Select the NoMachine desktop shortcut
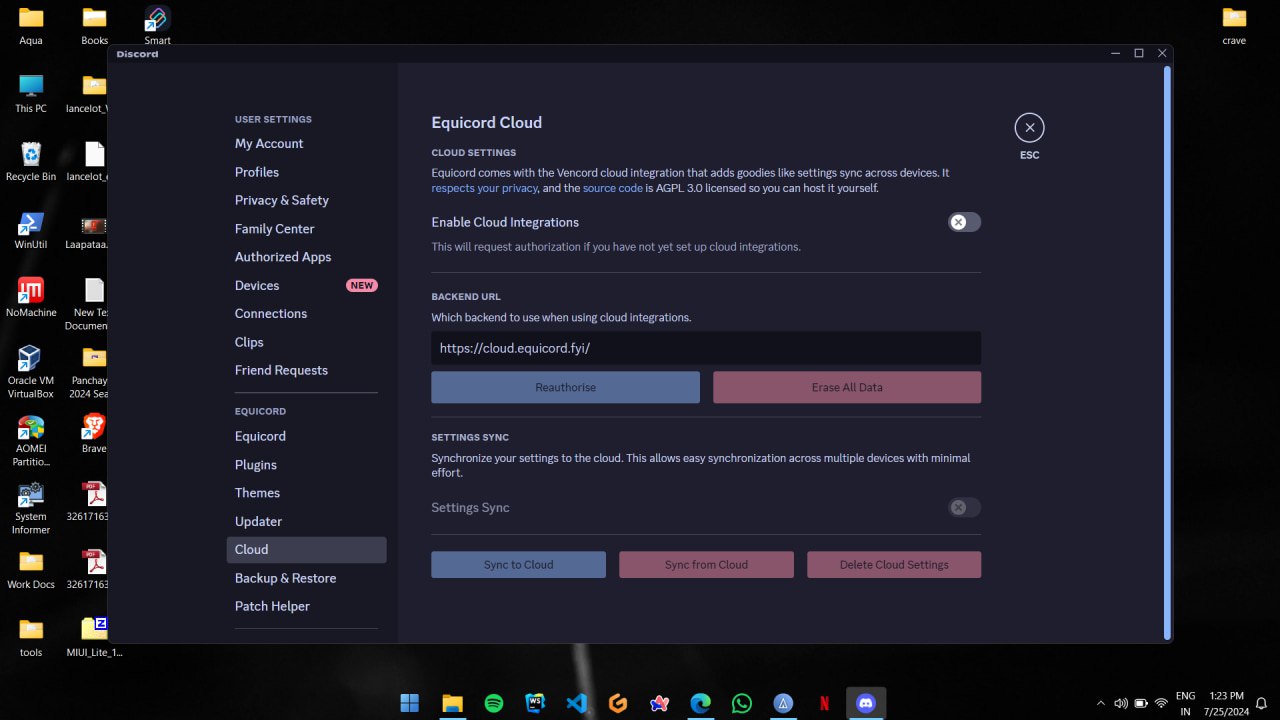Screen dimensions: 1280x720 coord(31,297)
